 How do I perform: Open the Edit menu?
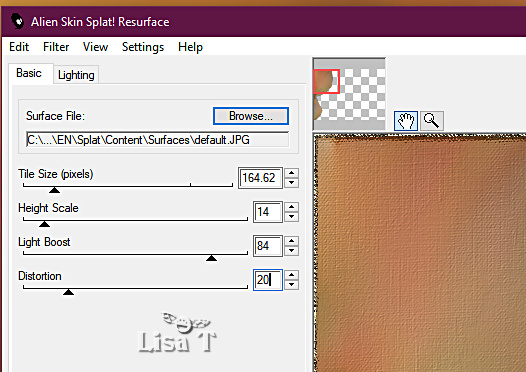19,47
